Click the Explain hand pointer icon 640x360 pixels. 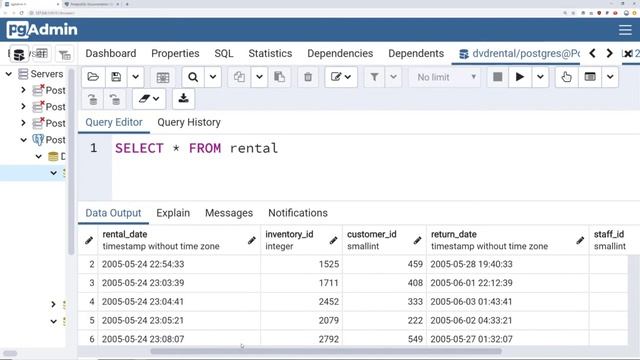pyautogui.click(x=566, y=77)
